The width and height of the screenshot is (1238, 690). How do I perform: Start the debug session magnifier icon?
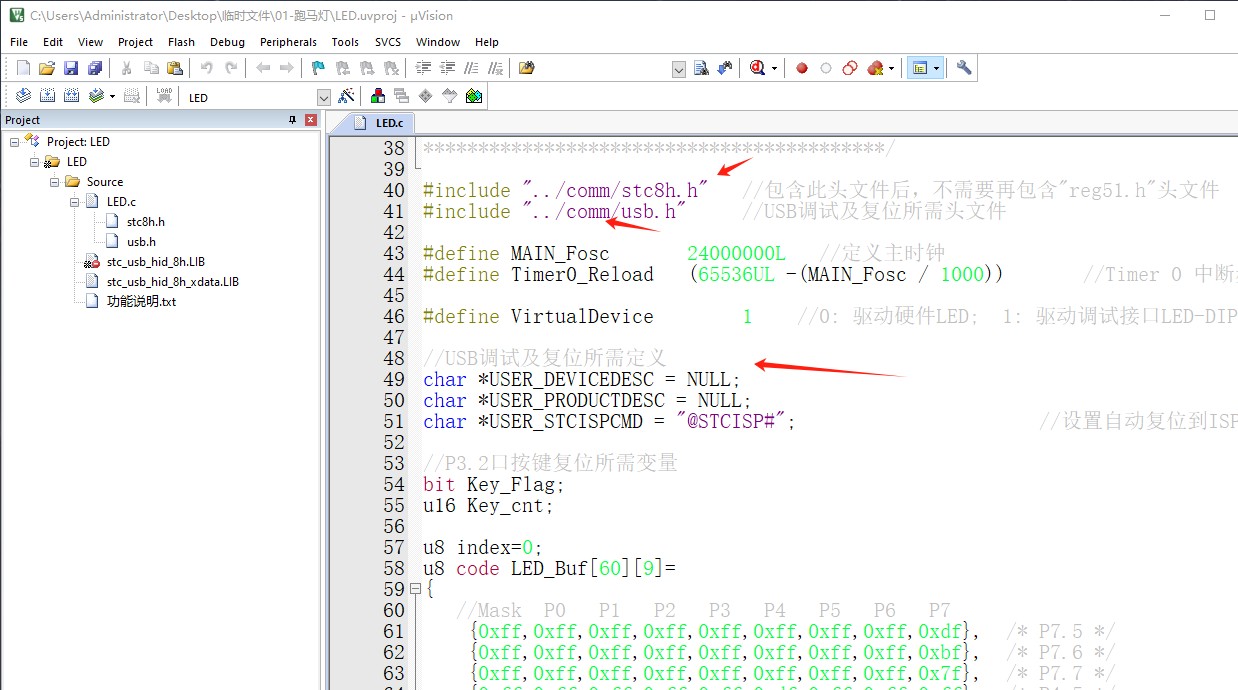757,68
